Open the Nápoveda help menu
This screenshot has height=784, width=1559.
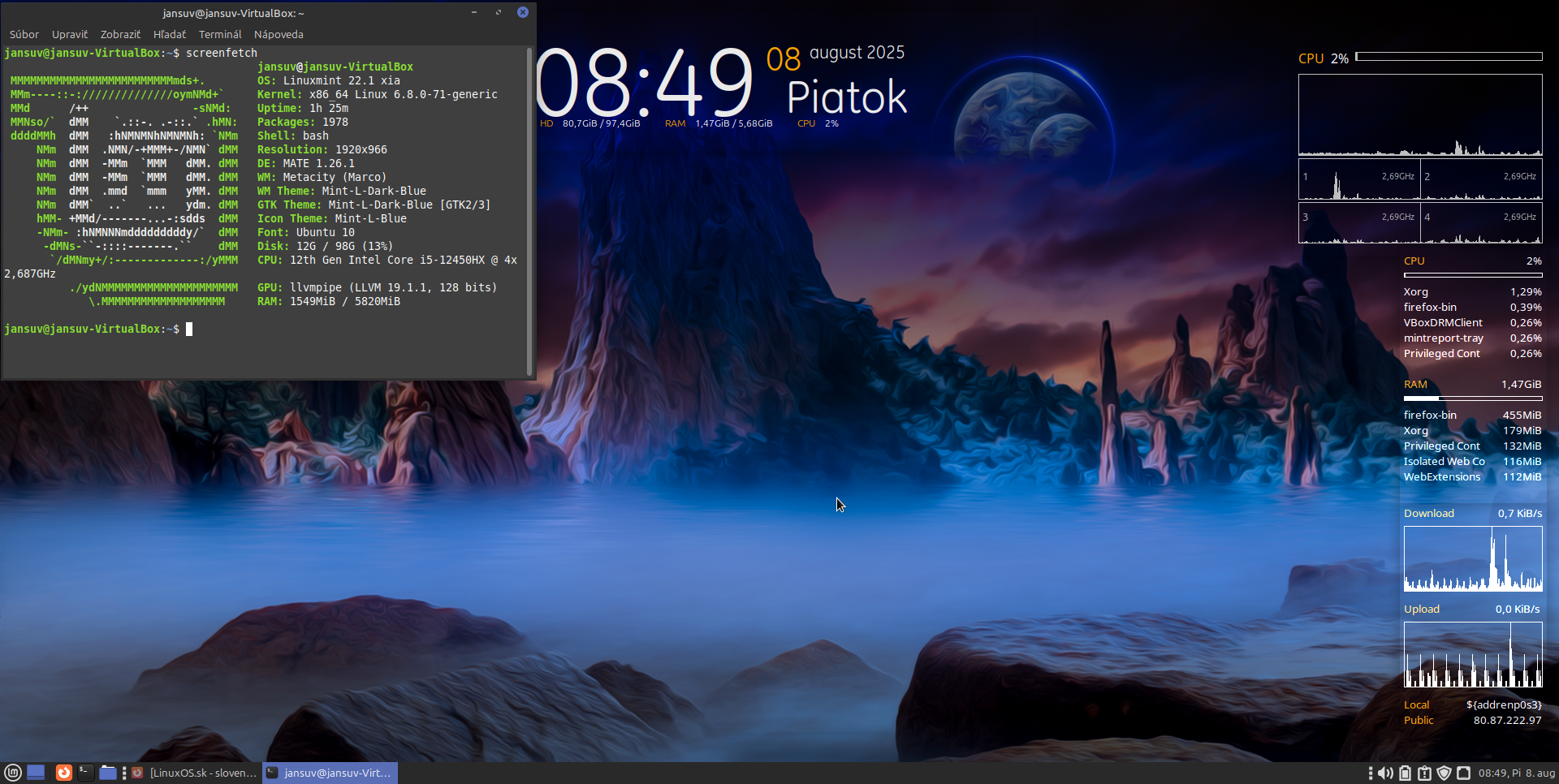(279, 34)
